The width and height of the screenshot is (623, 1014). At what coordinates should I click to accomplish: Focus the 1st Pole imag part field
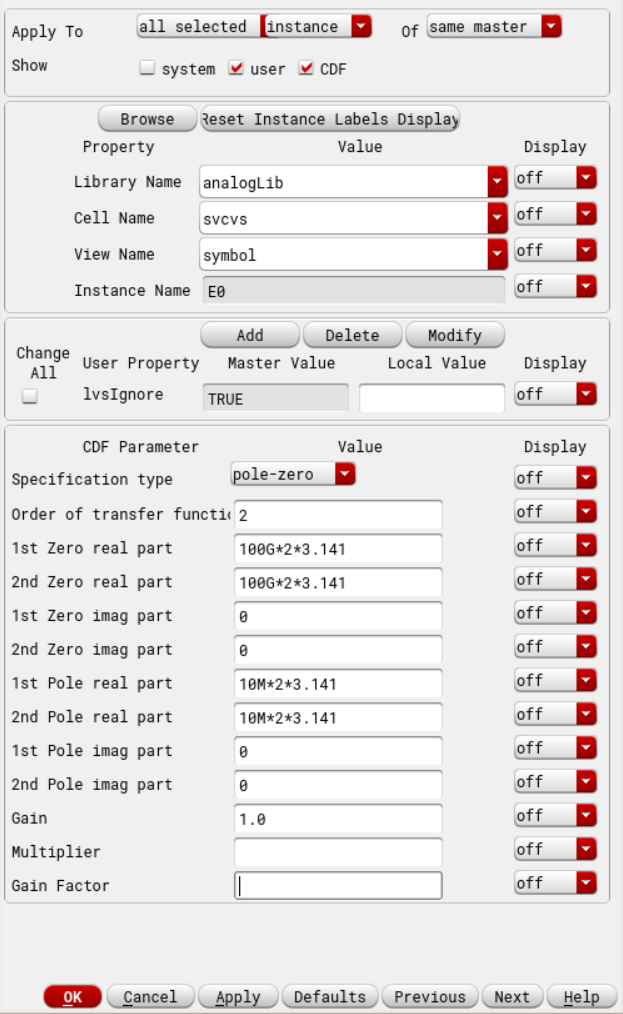tap(338, 751)
